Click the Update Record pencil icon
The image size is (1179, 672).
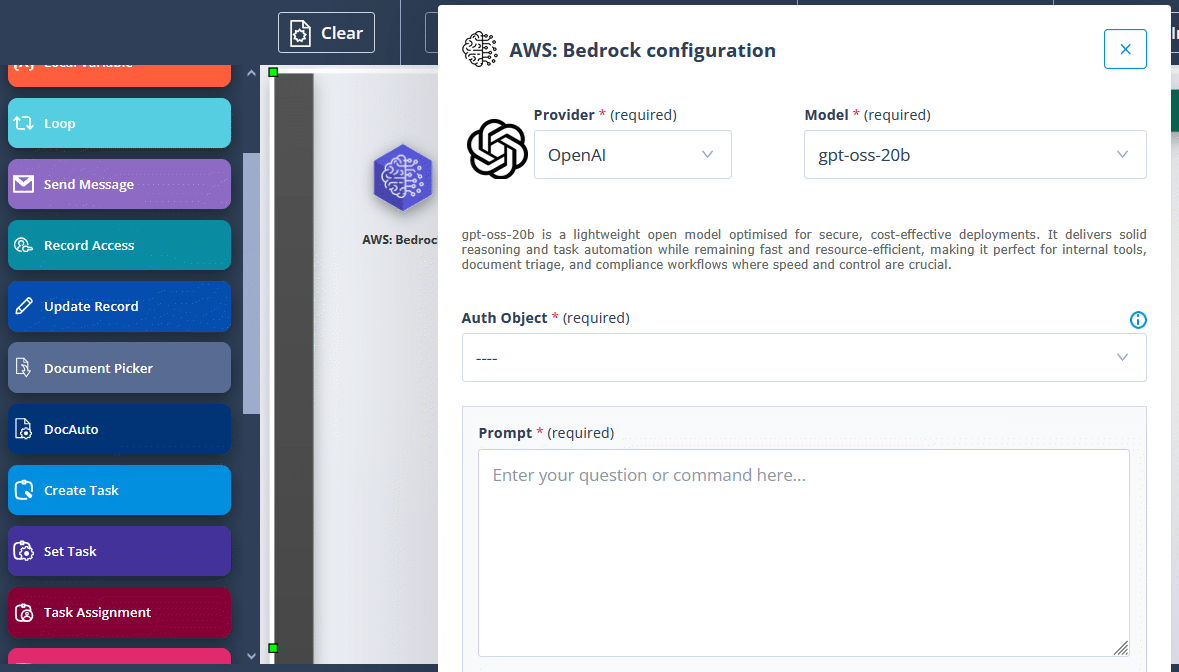pyautogui.click(x=23, y=306)
